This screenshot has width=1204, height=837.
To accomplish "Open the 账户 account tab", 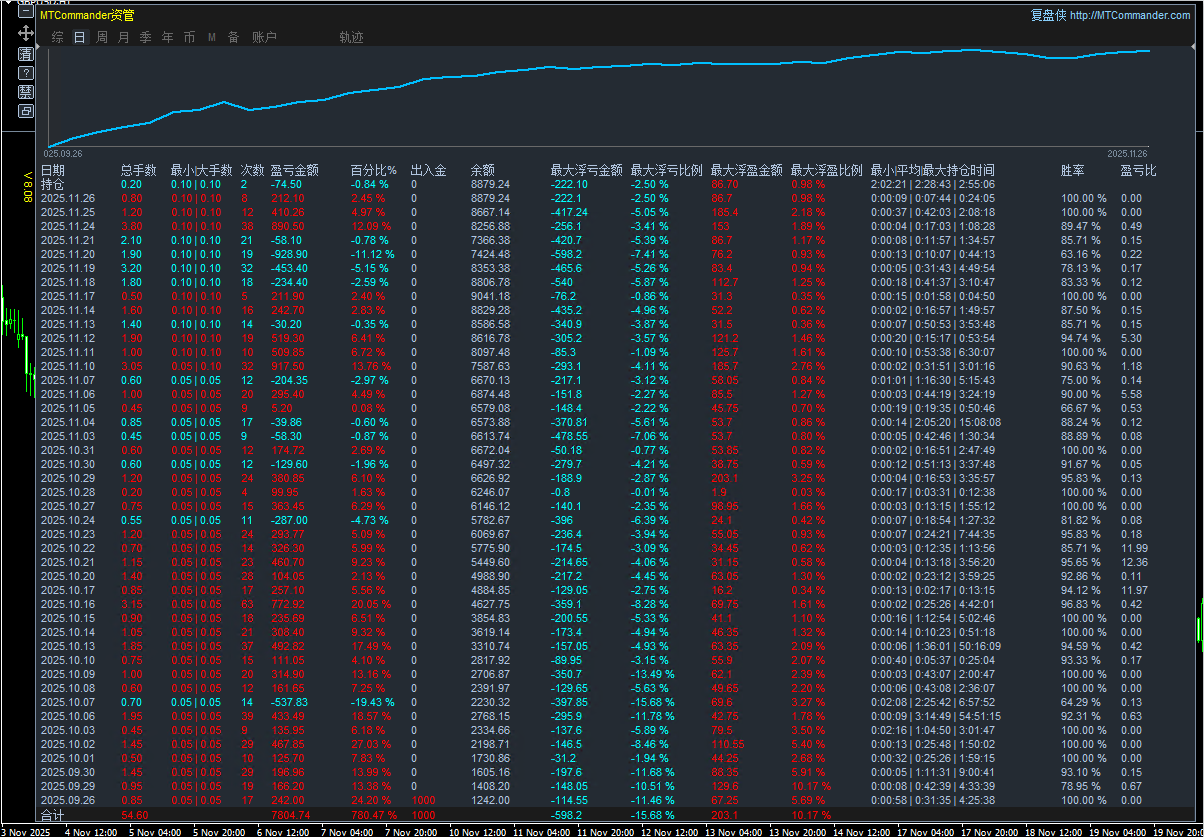I will [264, 37].
